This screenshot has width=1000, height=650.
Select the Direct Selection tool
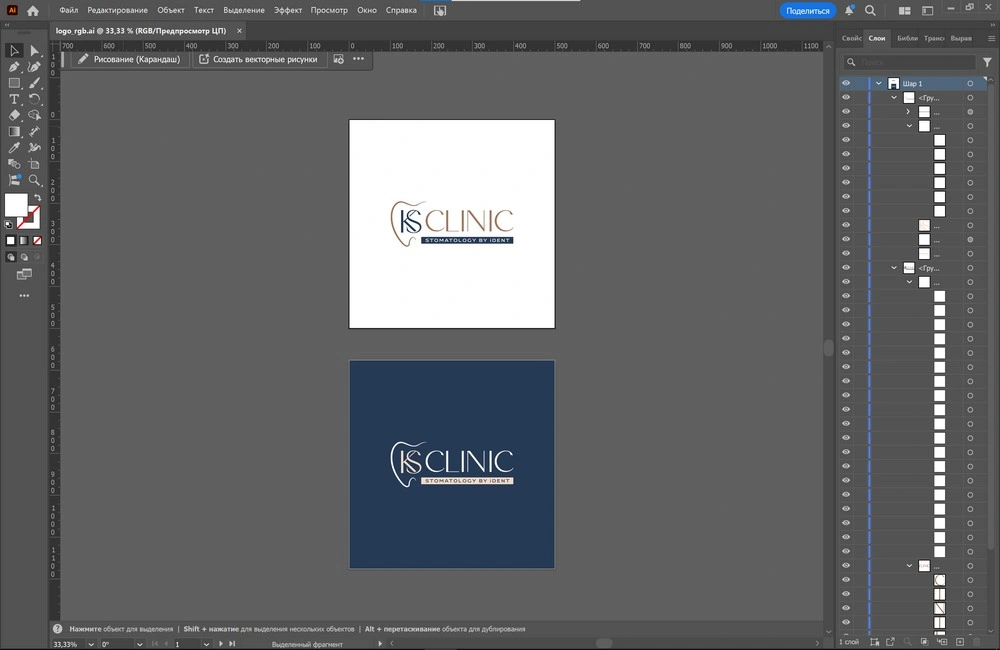click(35, 51)
